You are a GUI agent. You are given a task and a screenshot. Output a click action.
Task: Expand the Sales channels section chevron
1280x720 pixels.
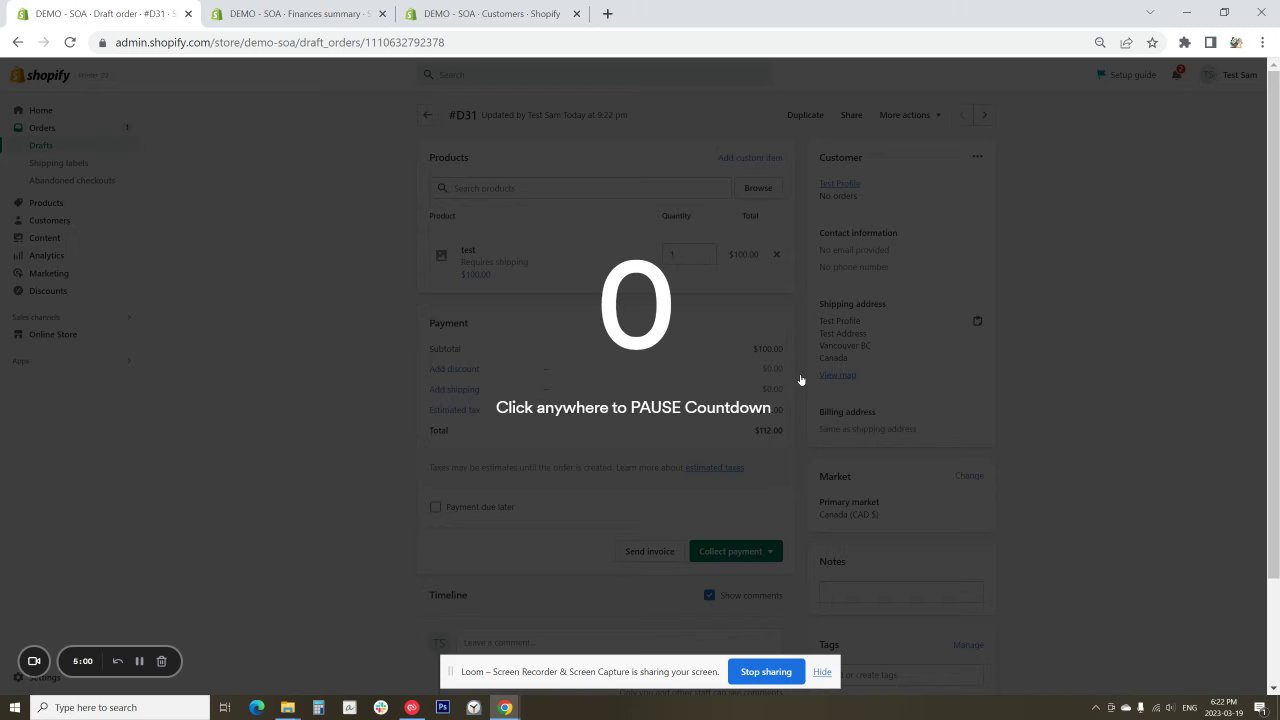129,317
